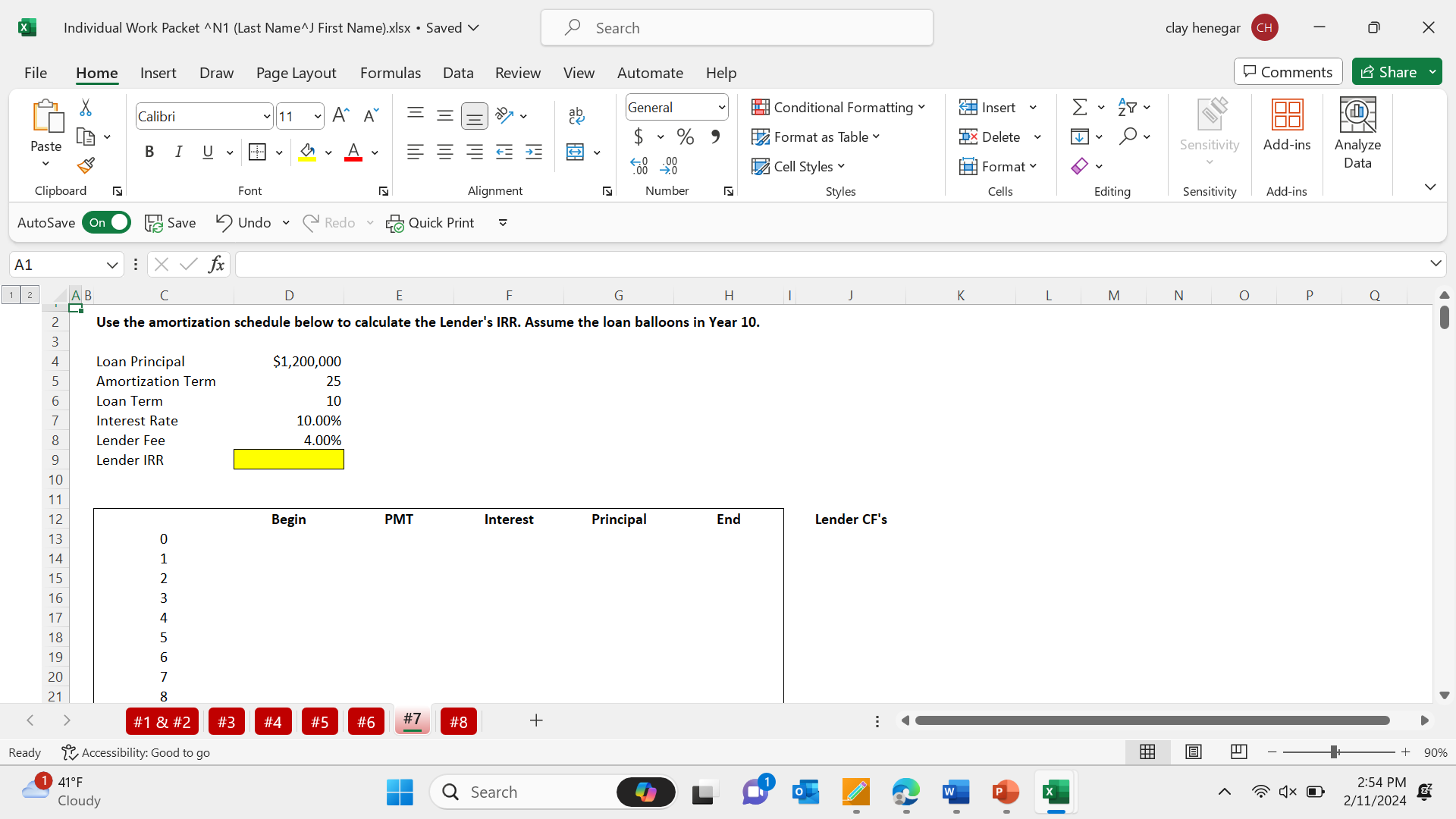The width and height of the screenshot is (1456, 819).
Task: Open the font size dropdown
Action: click(x=317, y=116)
